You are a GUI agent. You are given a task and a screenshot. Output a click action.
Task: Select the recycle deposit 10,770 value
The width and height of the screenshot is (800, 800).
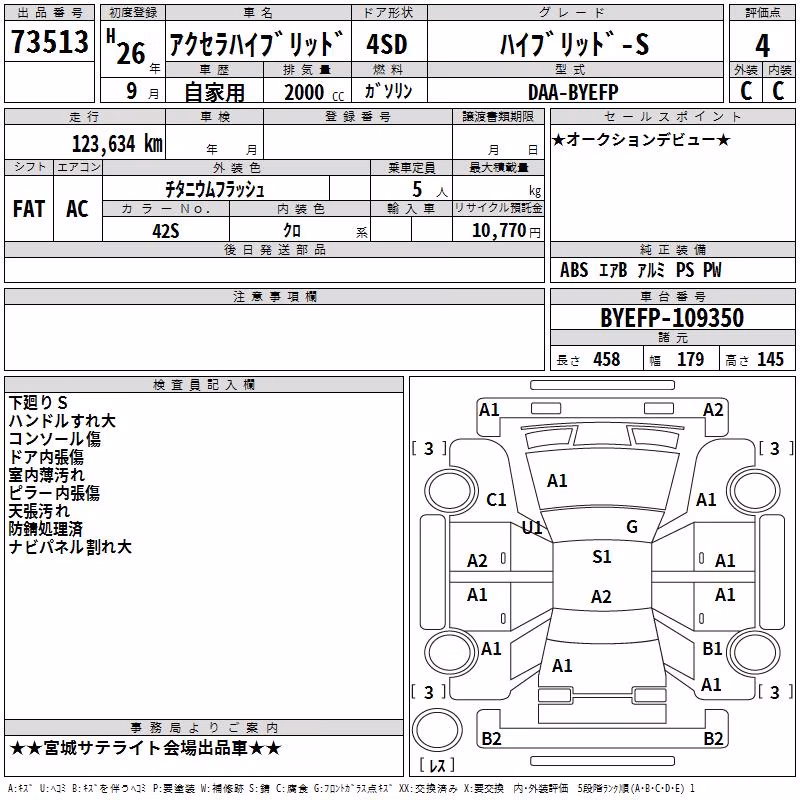click(x=499, y=231)
